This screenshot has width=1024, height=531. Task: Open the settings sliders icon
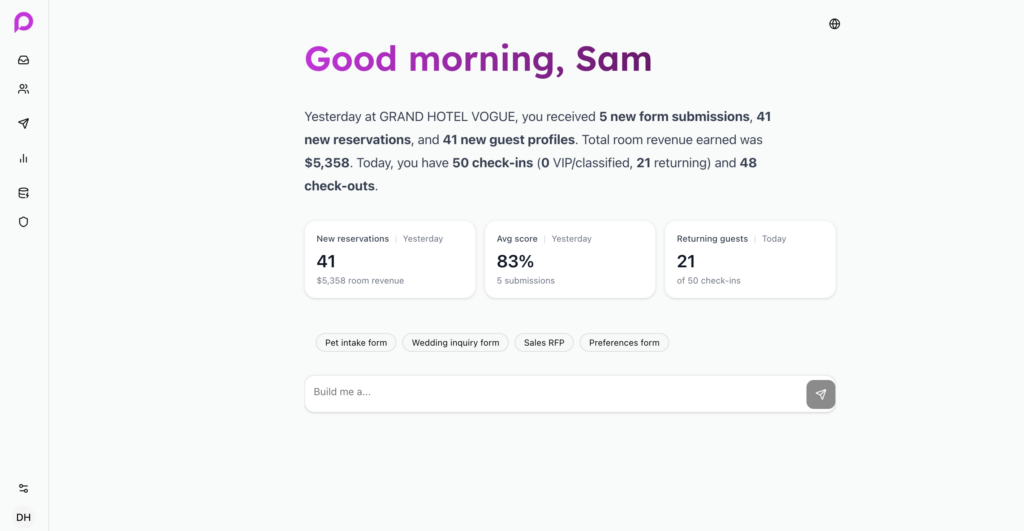24,489
